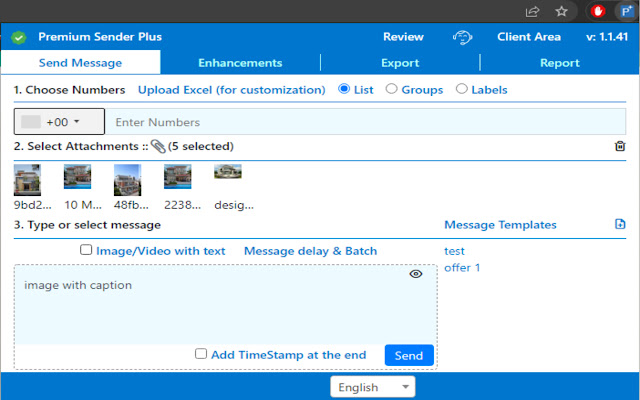Viewport: 640px width, 400px height.
Task: Click the paperclip attachment icon
Action: (158, 147)
